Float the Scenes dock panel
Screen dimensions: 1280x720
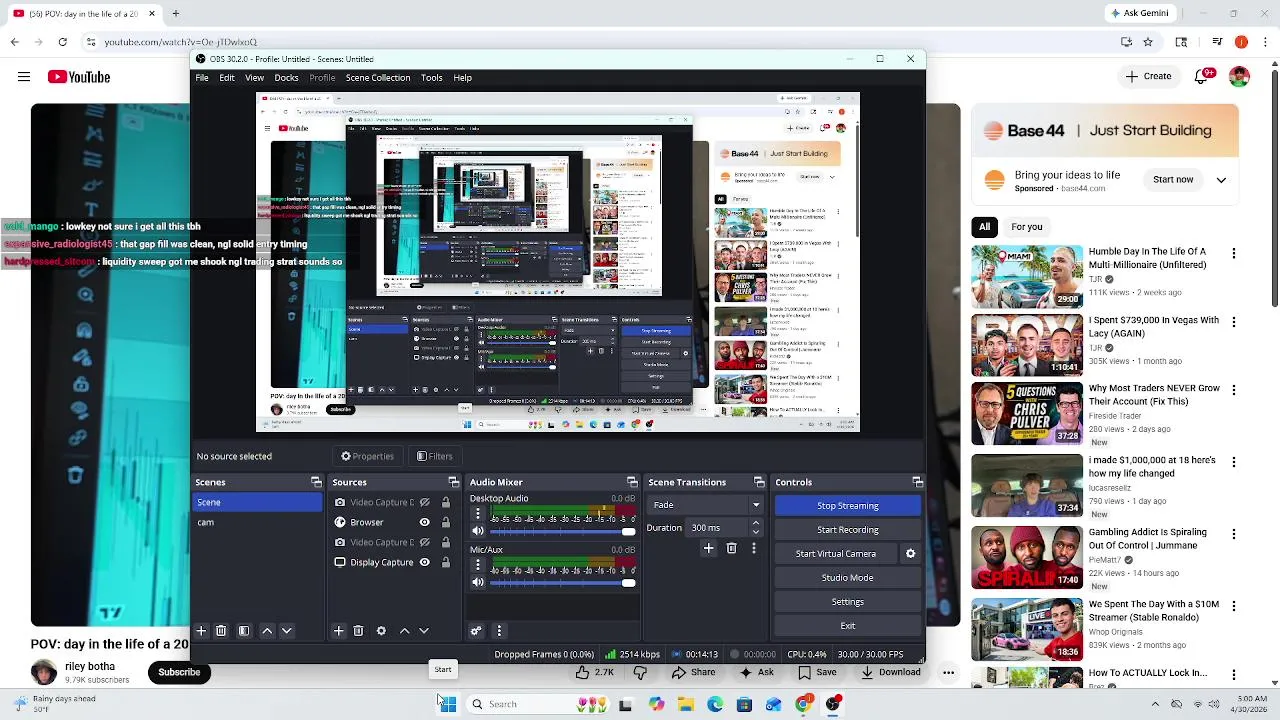point(316,482)
